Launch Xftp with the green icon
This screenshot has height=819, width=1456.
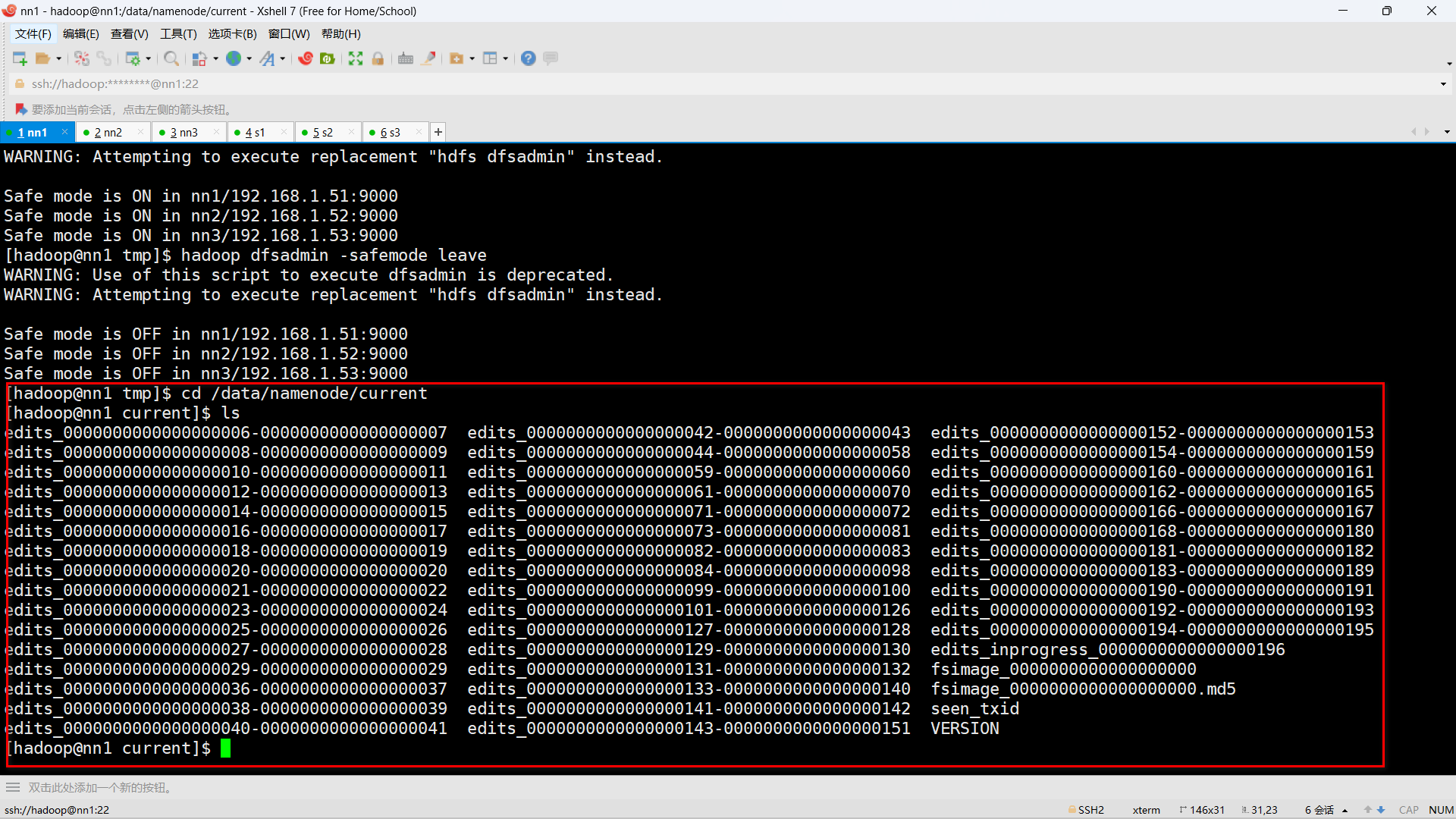point(328,58)
